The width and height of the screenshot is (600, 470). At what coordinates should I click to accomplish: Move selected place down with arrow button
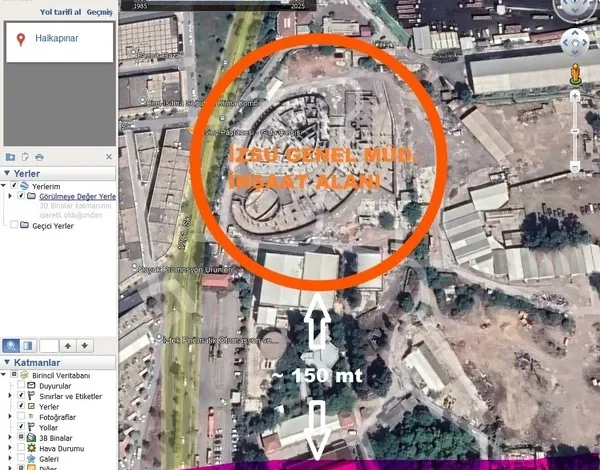(x=84, y=346)
